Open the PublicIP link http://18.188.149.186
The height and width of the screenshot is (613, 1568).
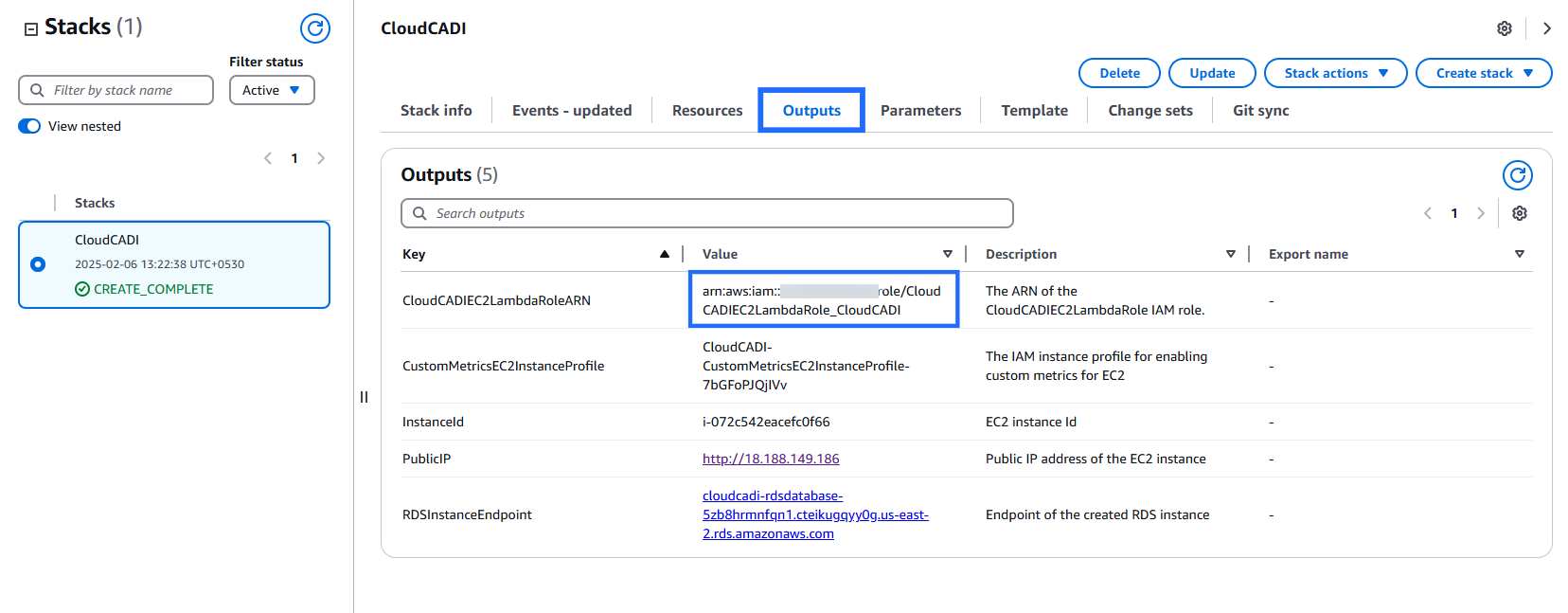(771, 459)
